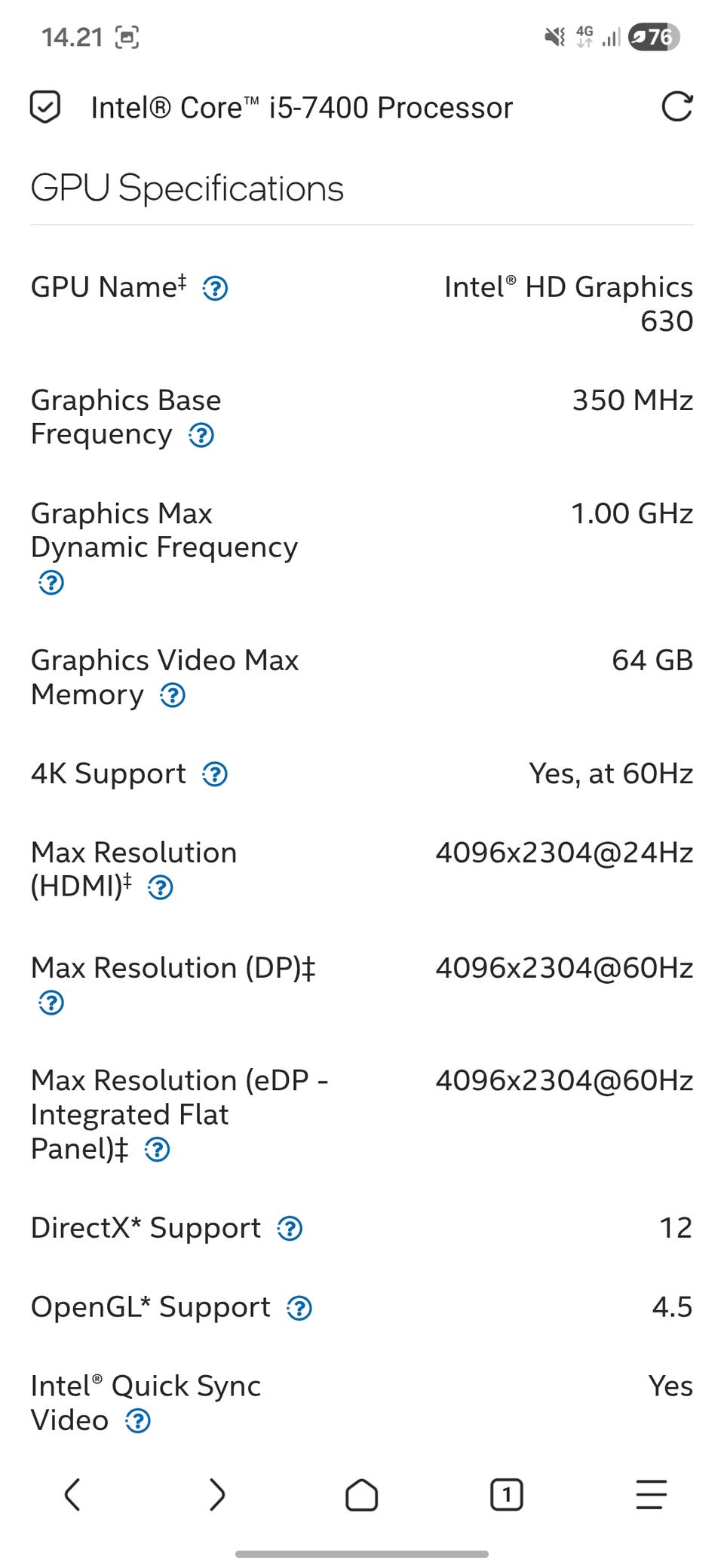Image resolution: width=724 pixels, height=1568 pixels.
Task: Tap help icon for Graphics Video Max Memory
Action: [x=173, y=695]
